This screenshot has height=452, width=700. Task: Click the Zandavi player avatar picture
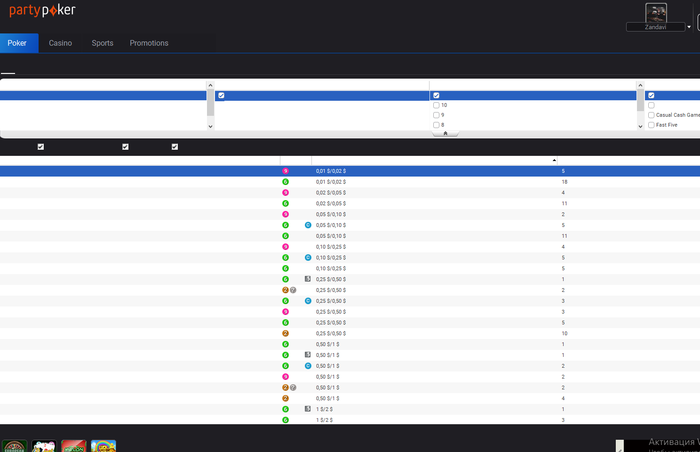pos(656,13)
